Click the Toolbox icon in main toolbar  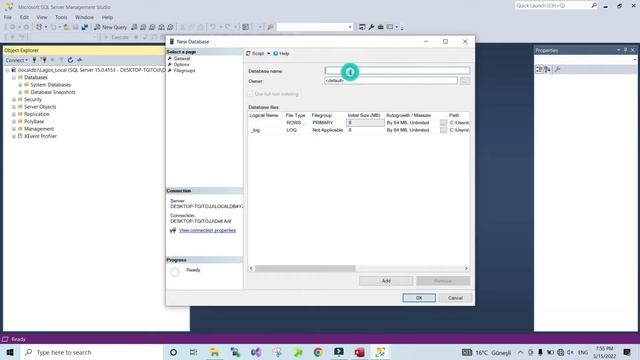pyautogui.click(x=380, y=27)
